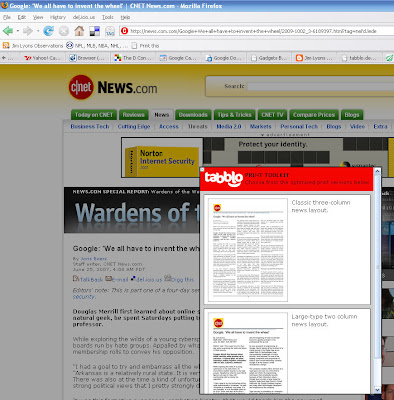Switch to the Yahoo! Ca... browser tab
The image size is (394, 400).
pyautogui.click(x=43, y=58)
